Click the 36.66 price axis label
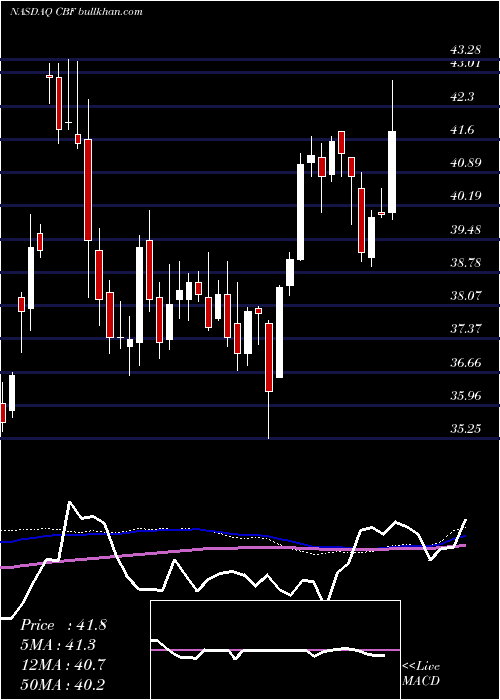The height and width of the screenshot is (700, 500). tap(466, 362)
